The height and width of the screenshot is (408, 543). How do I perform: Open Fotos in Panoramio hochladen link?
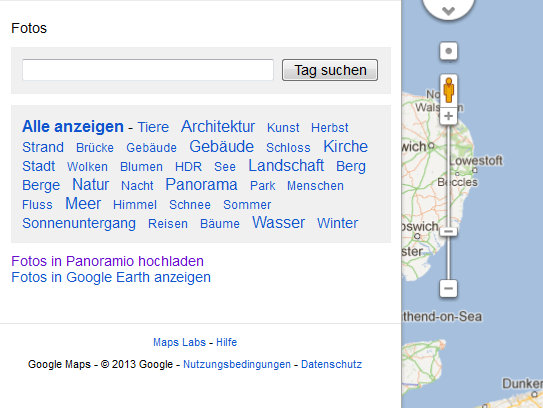107,261
